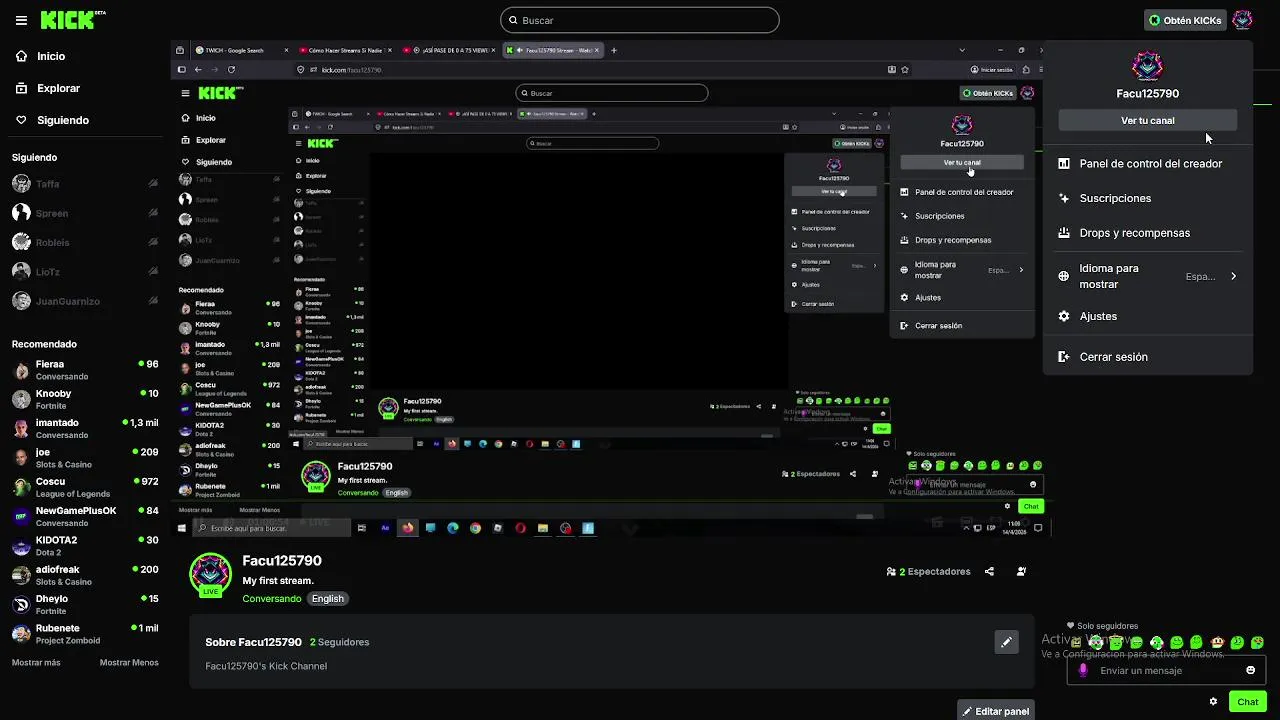The width and height of the screenshot is (1280, 720).
Task: Open Dheylo recommended channel
Action: tap(84, 604)
